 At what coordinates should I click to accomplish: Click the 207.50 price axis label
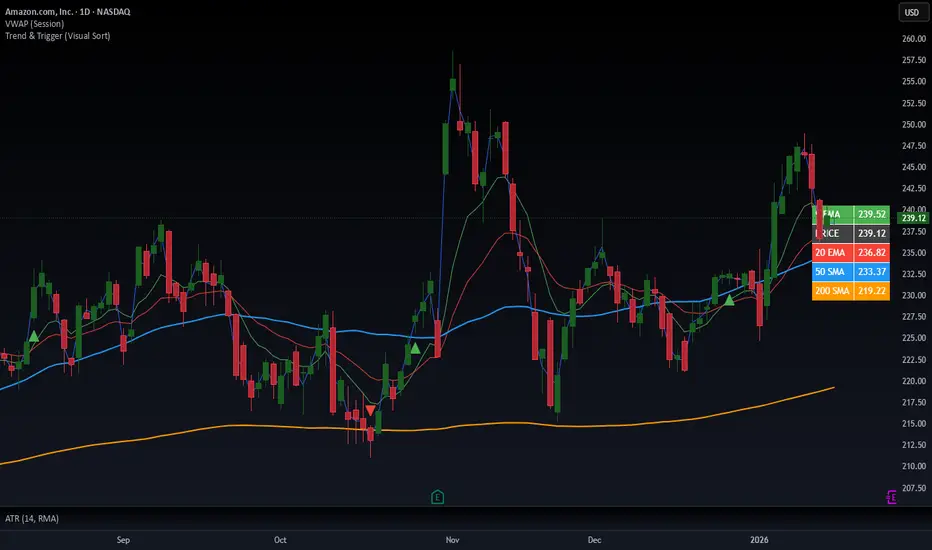914,488
